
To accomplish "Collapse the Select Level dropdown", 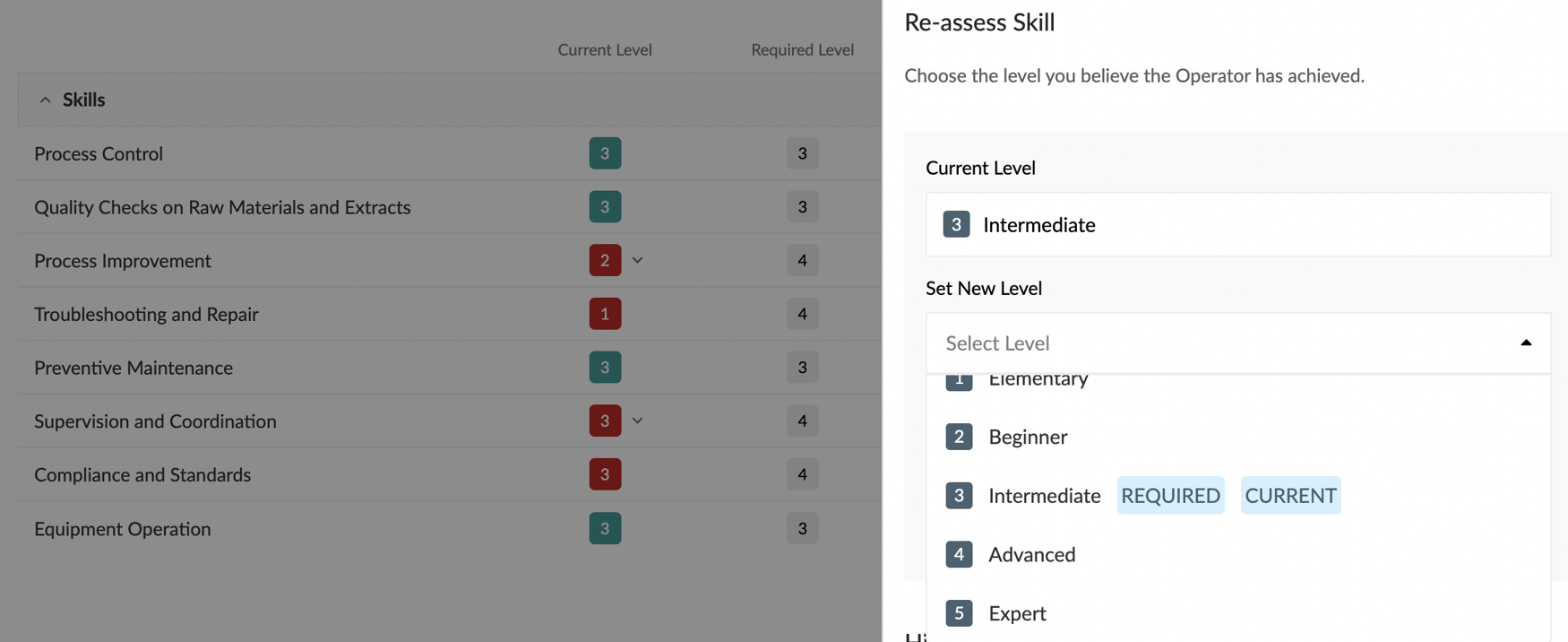I will (1525, 343).
